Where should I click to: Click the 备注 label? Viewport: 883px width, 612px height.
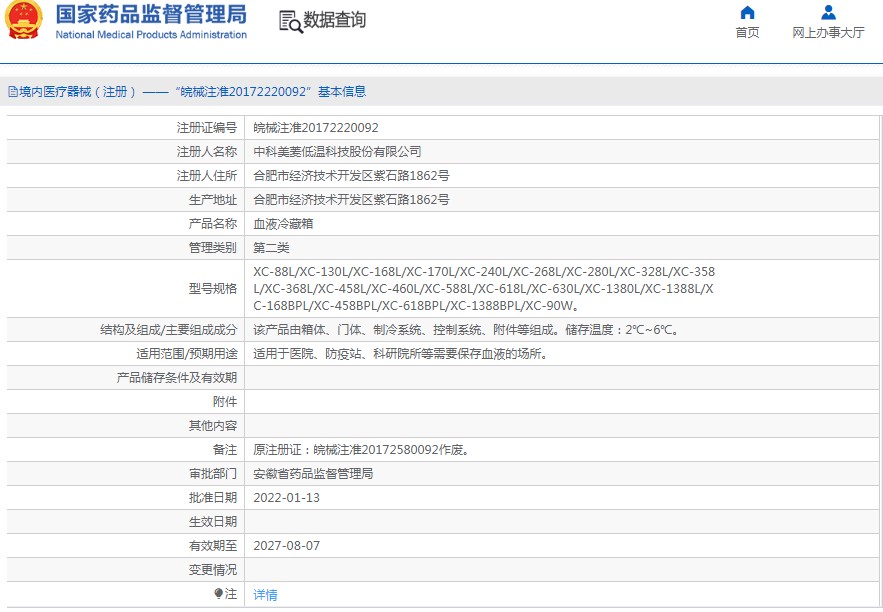click(225, 450)
